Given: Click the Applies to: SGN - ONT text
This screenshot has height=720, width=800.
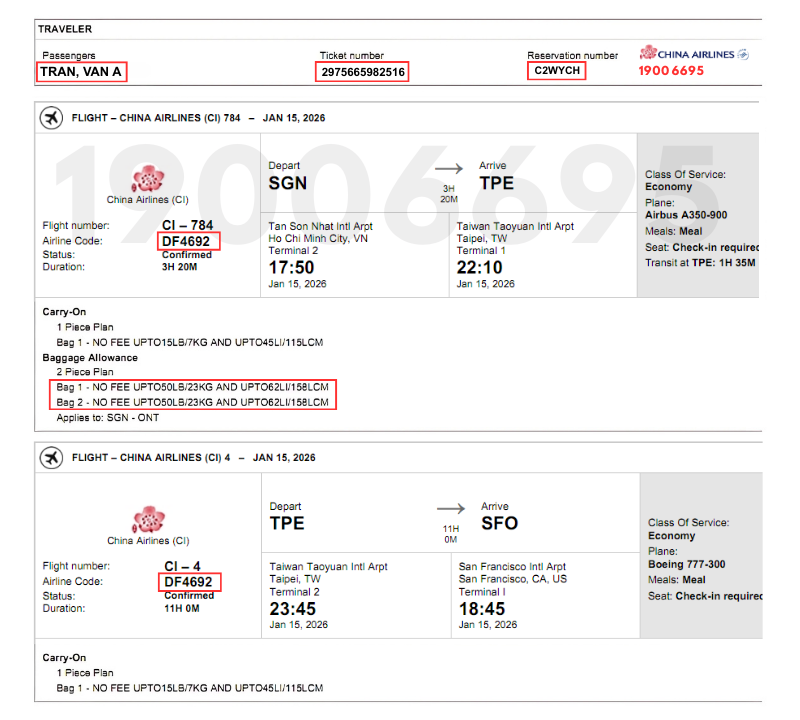Looking at the screenshot, I should pyautogui.click(x=108, y=417).
